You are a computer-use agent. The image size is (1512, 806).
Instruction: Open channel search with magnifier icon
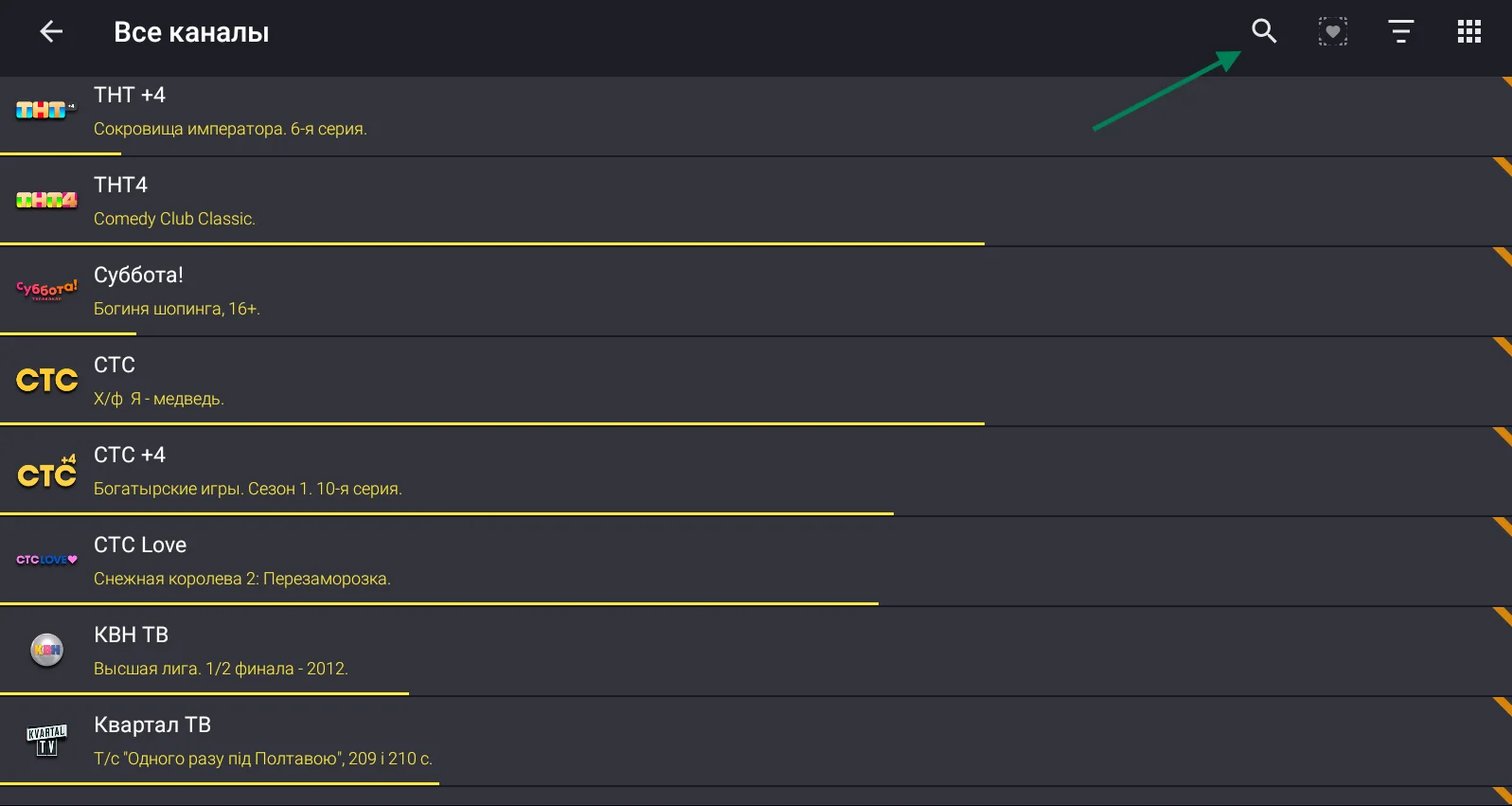1264,31
